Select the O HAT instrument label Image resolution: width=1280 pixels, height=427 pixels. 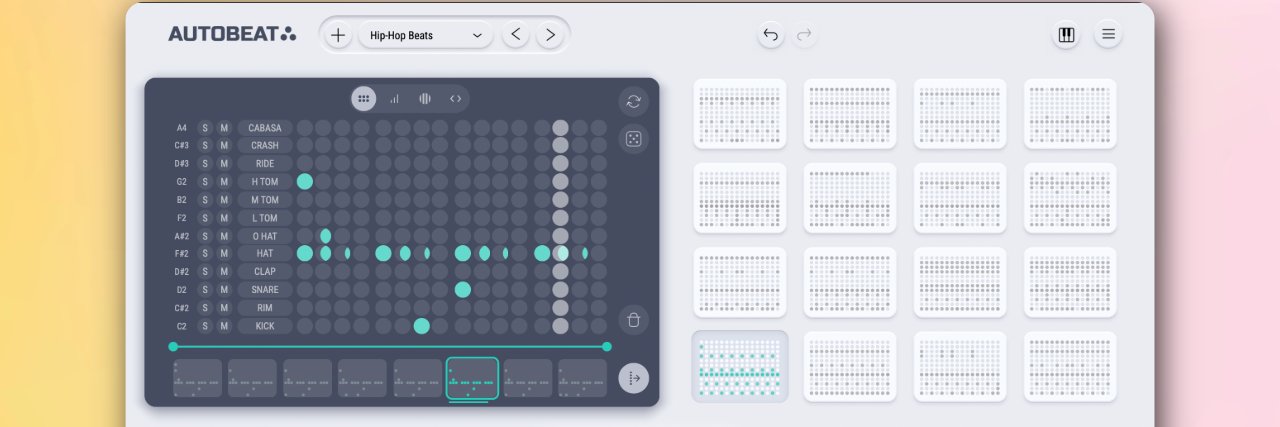(265, 236)
